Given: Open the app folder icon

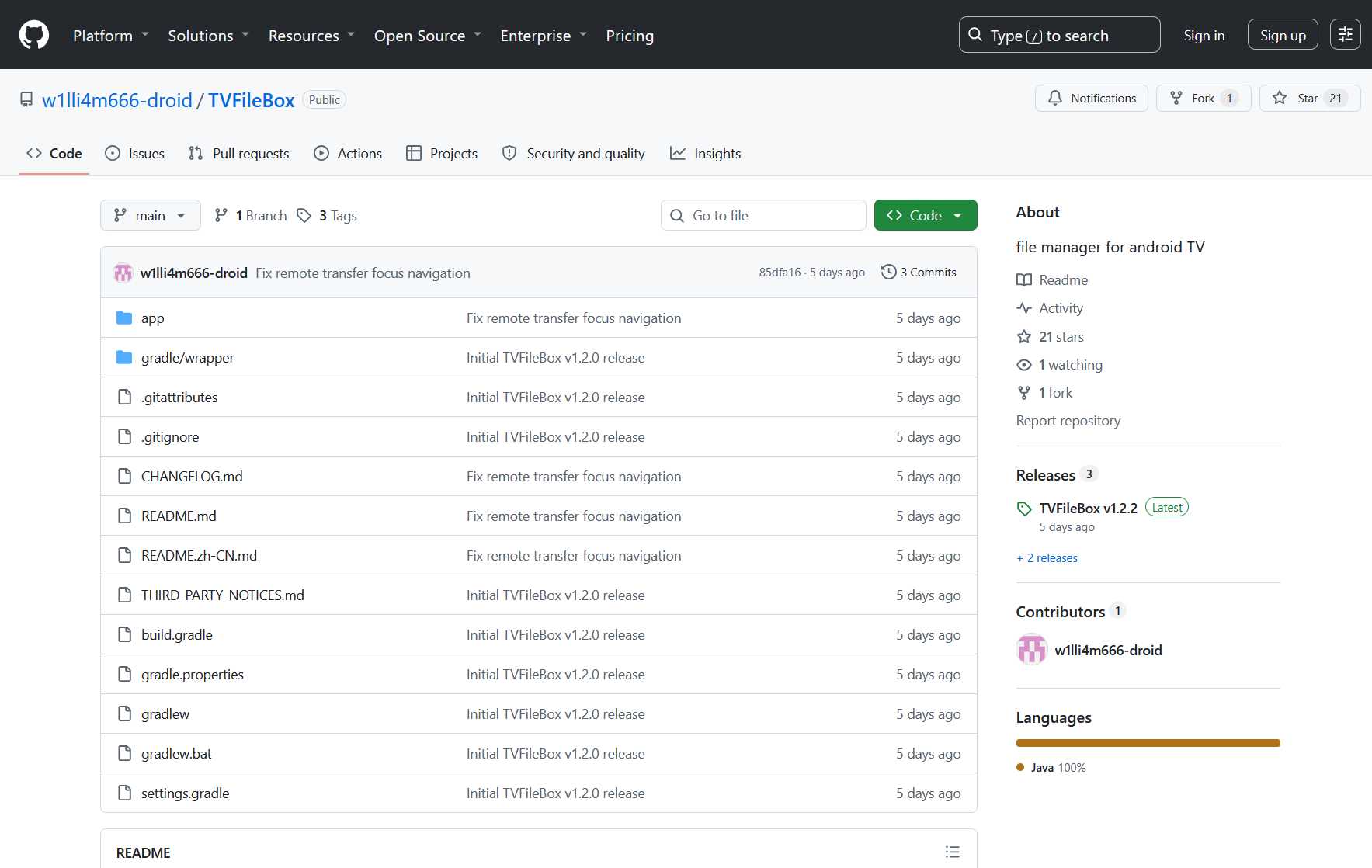Looking at the screenshot, I should pos(124,318).
